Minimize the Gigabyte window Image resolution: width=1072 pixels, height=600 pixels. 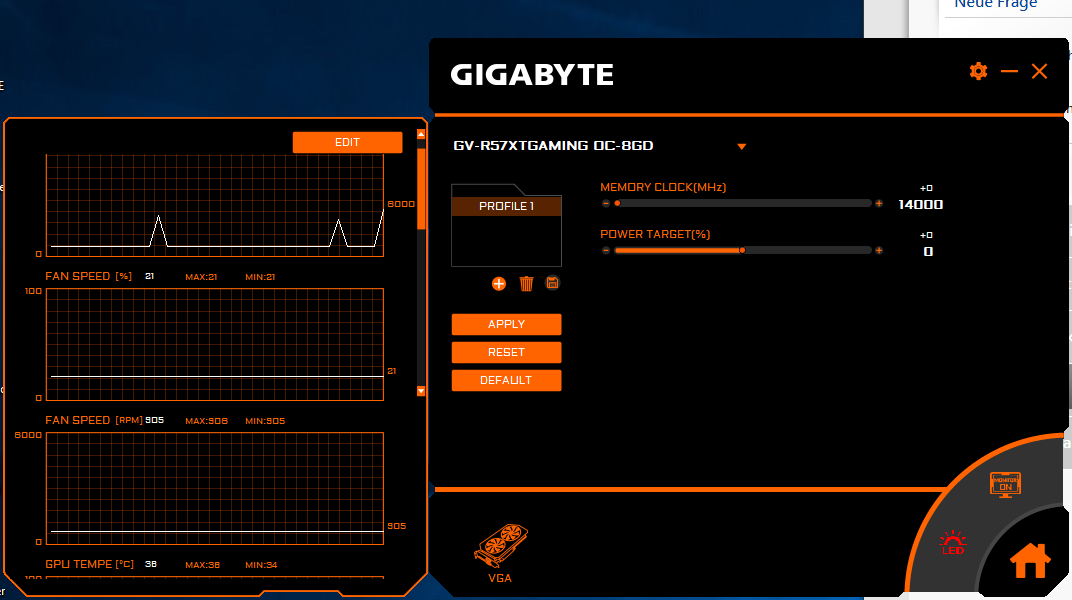(1009, 71)
